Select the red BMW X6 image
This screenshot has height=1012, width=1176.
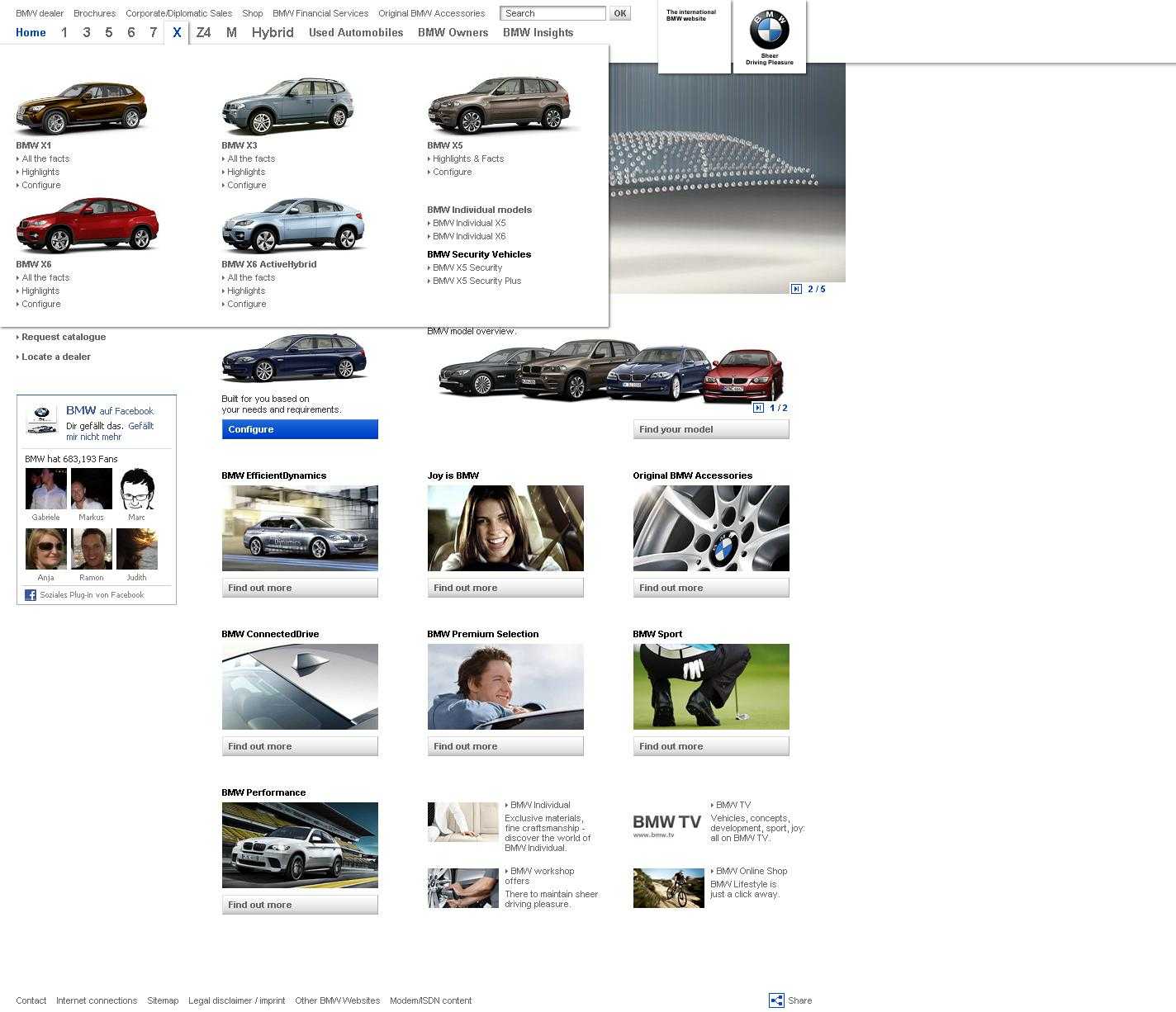[x=87, y=225]
